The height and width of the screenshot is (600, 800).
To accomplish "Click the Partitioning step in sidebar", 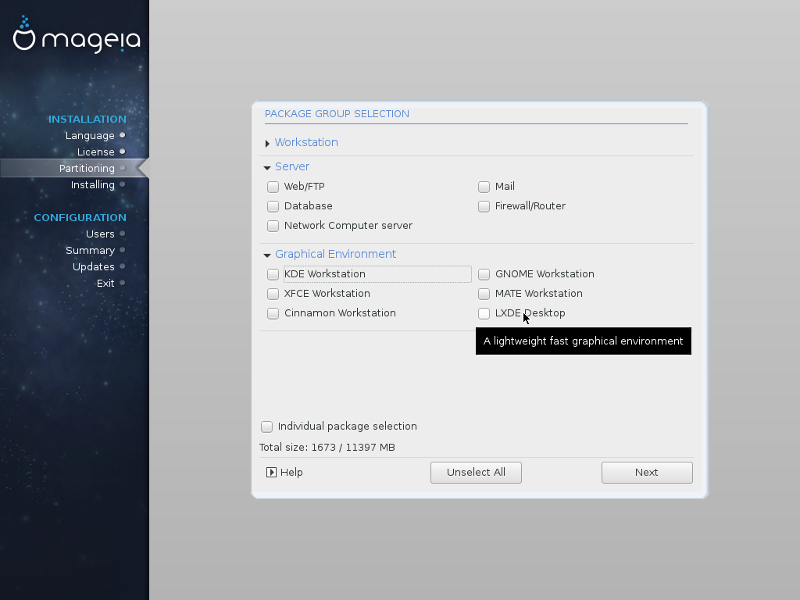I will pos(87,168).
